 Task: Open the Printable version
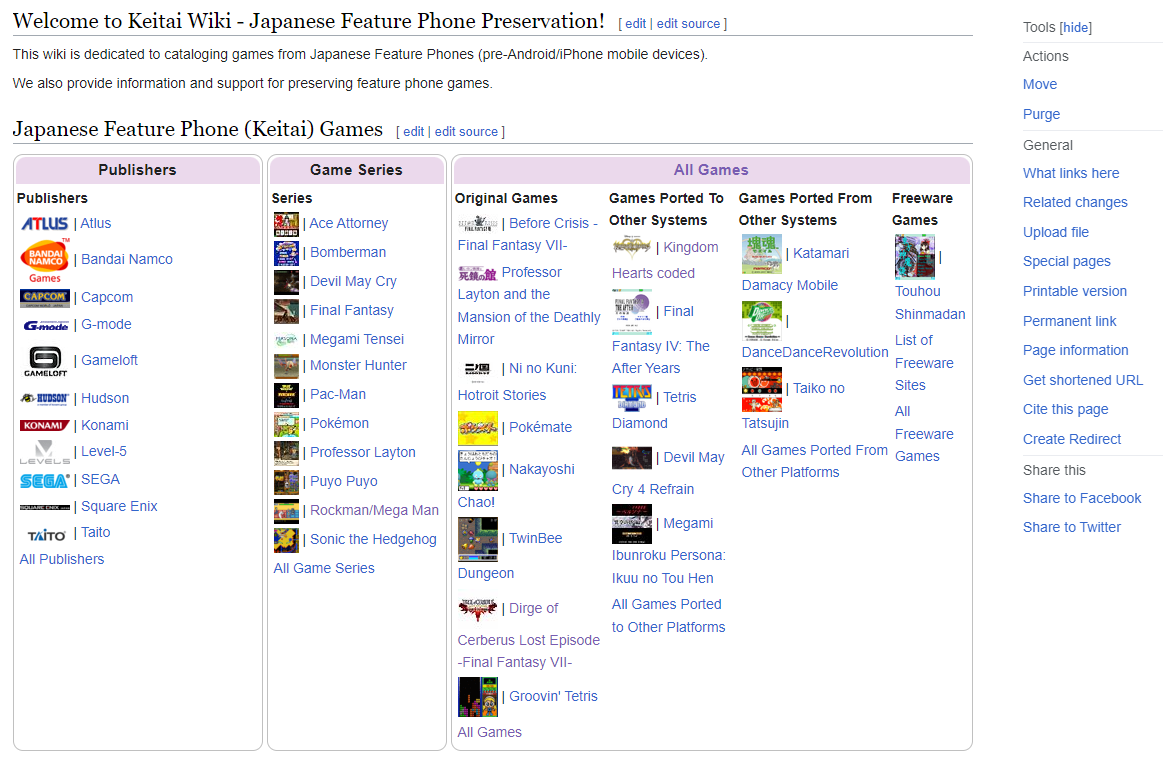click(x=1075, y=292)
